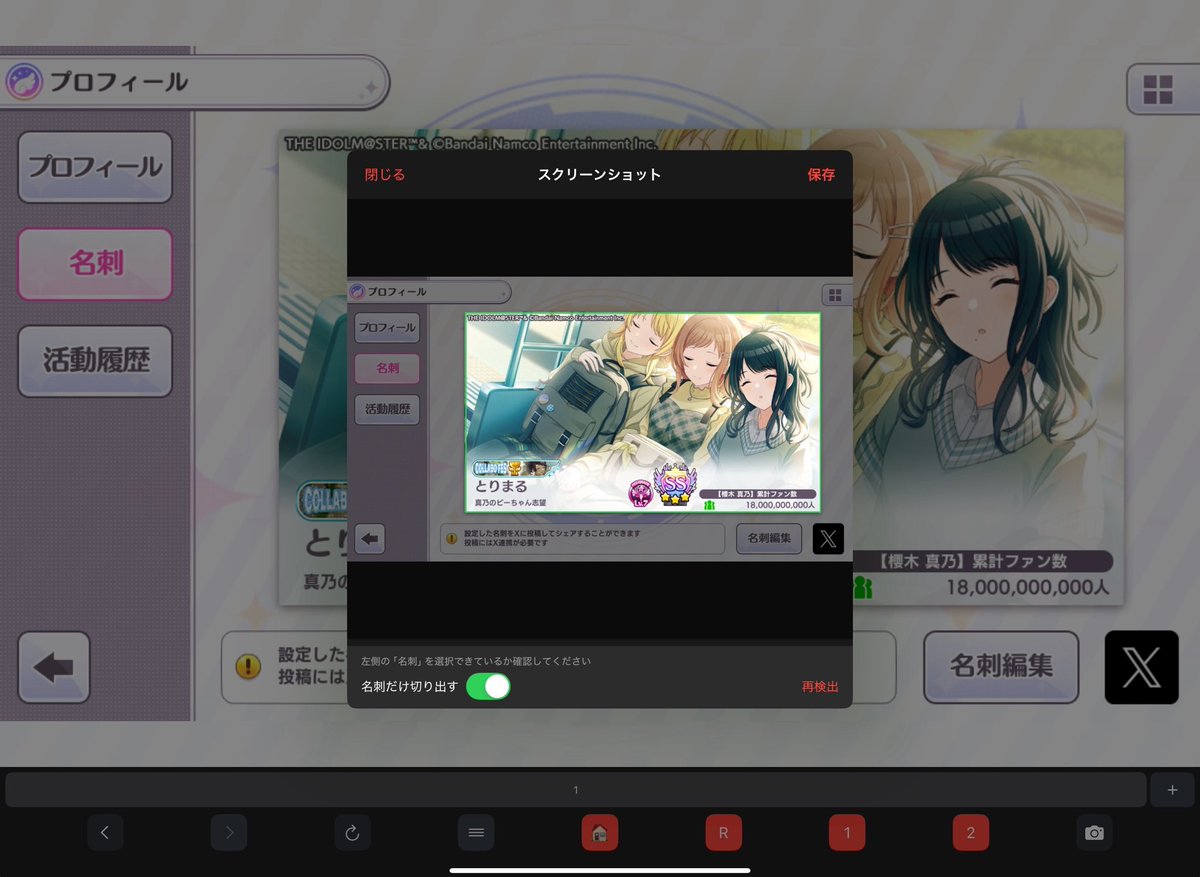The height and width of the screenshot is (877, 1200).
Task: Take a screenshot with camera icon
Action: point(1095,833)
